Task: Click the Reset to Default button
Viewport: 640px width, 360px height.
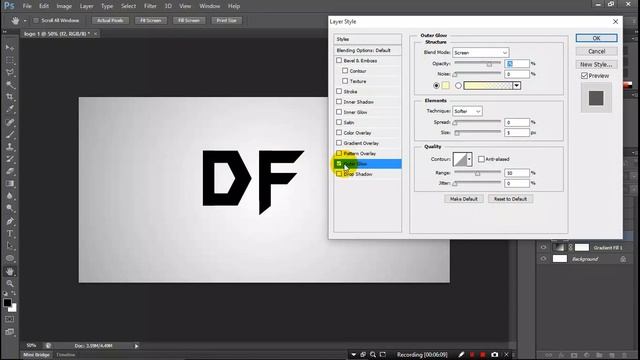Action: (x=510, y=199)
